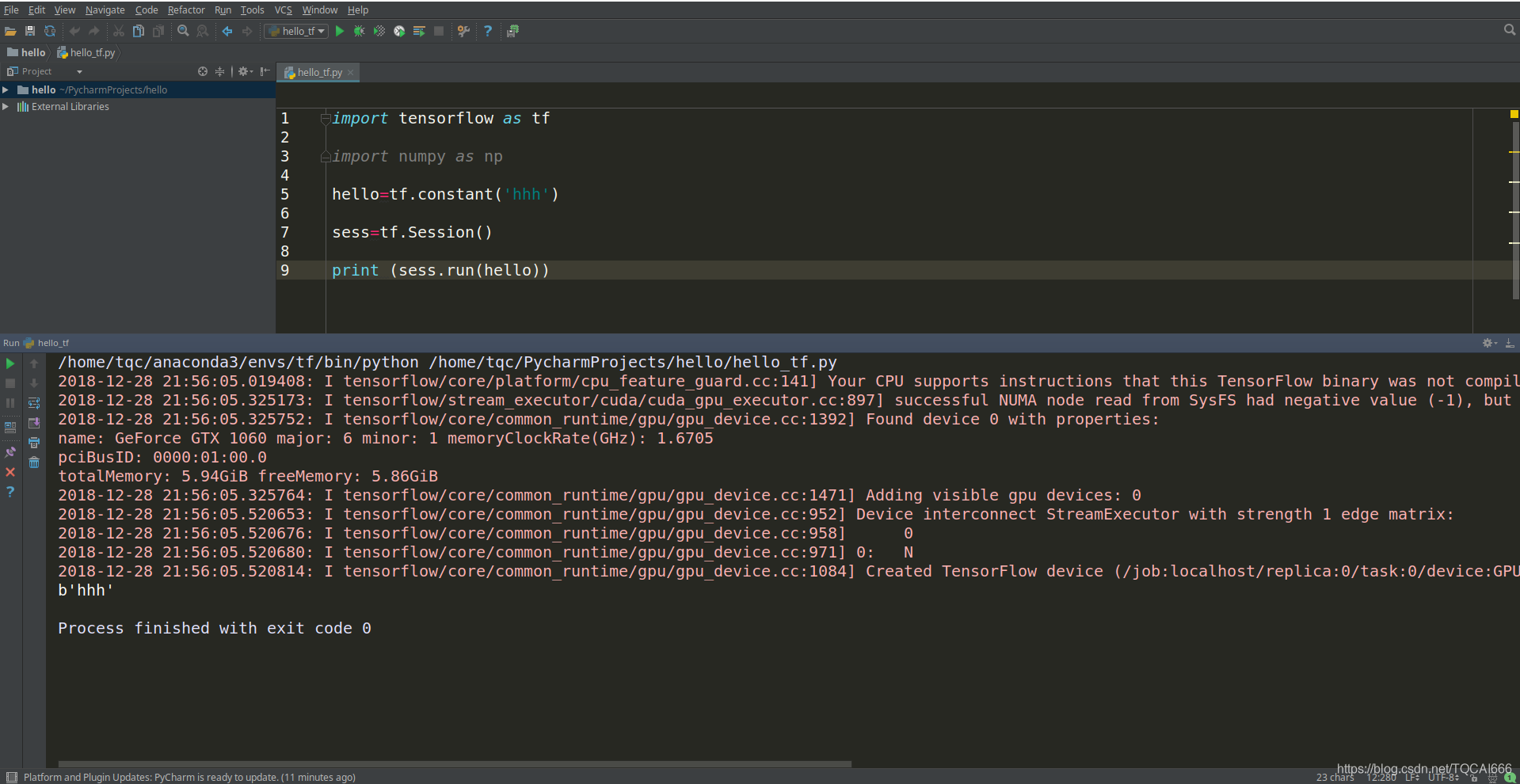Toggle scroll to end in console
Image resolution: width=1520 pixels, height=784 pixels.
(34, 423)
